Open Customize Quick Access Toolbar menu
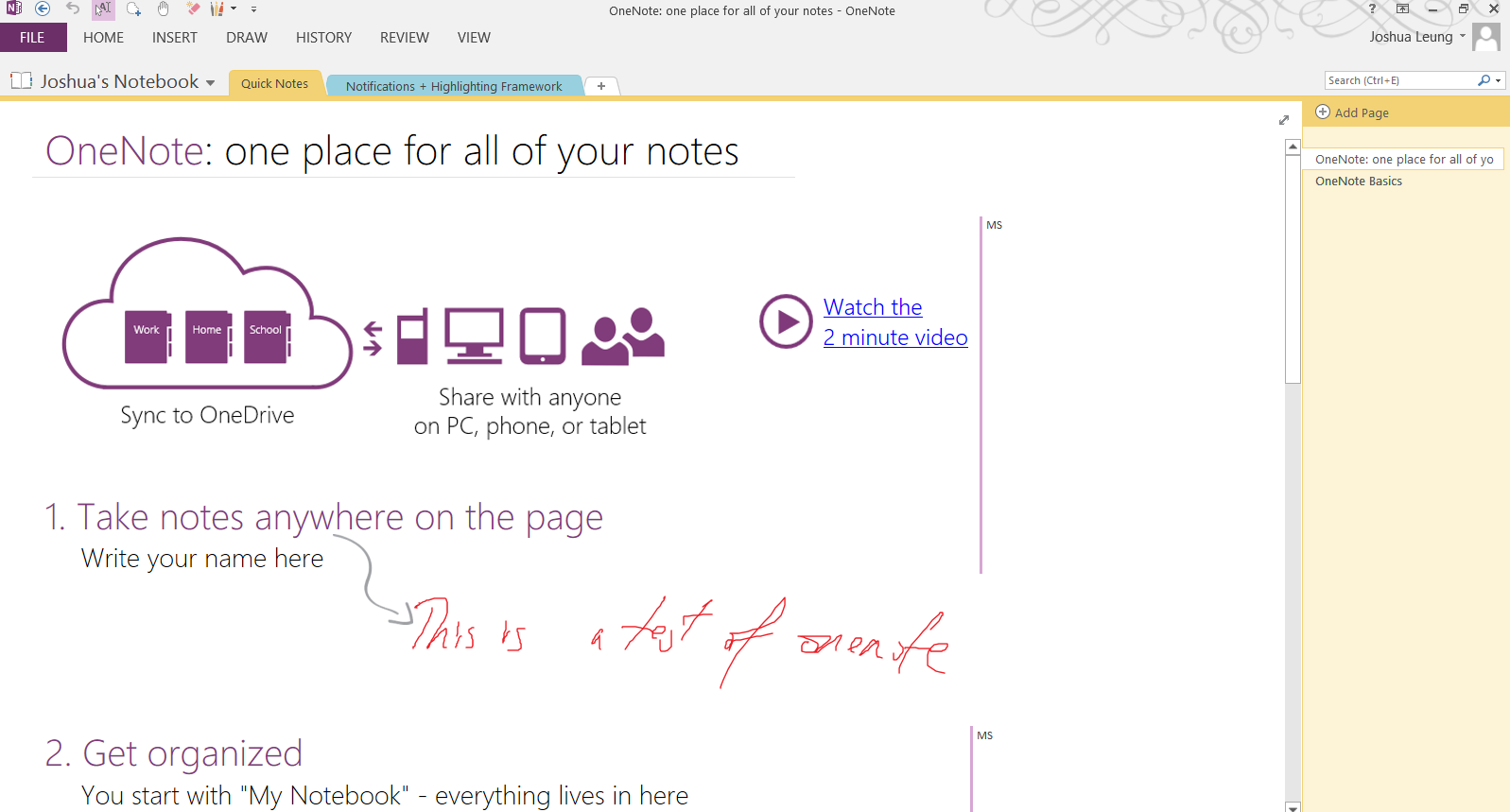This screenshot has height=812, width=1510. tap(253, 9)
